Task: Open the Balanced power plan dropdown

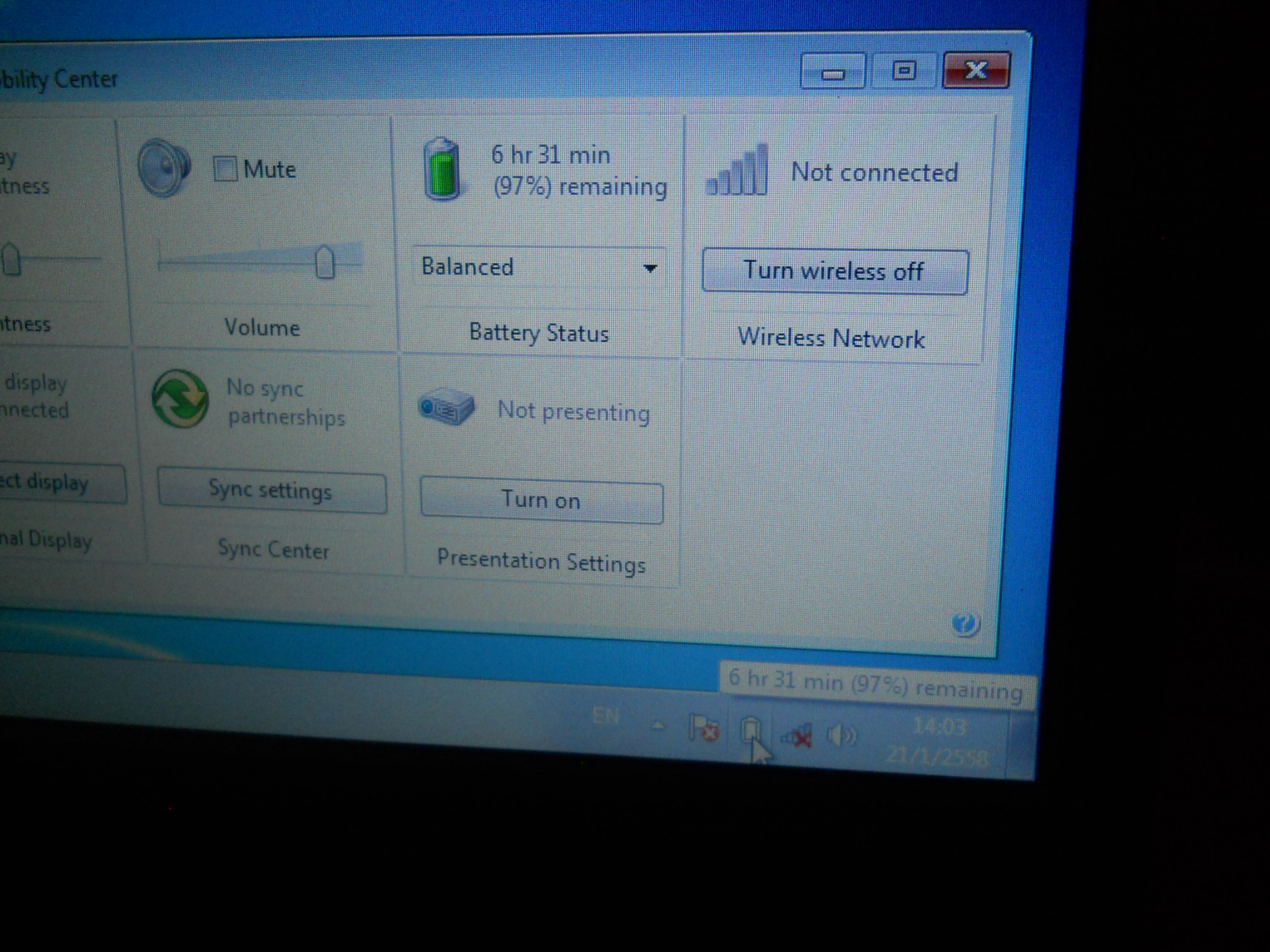Action: [538, 268]
